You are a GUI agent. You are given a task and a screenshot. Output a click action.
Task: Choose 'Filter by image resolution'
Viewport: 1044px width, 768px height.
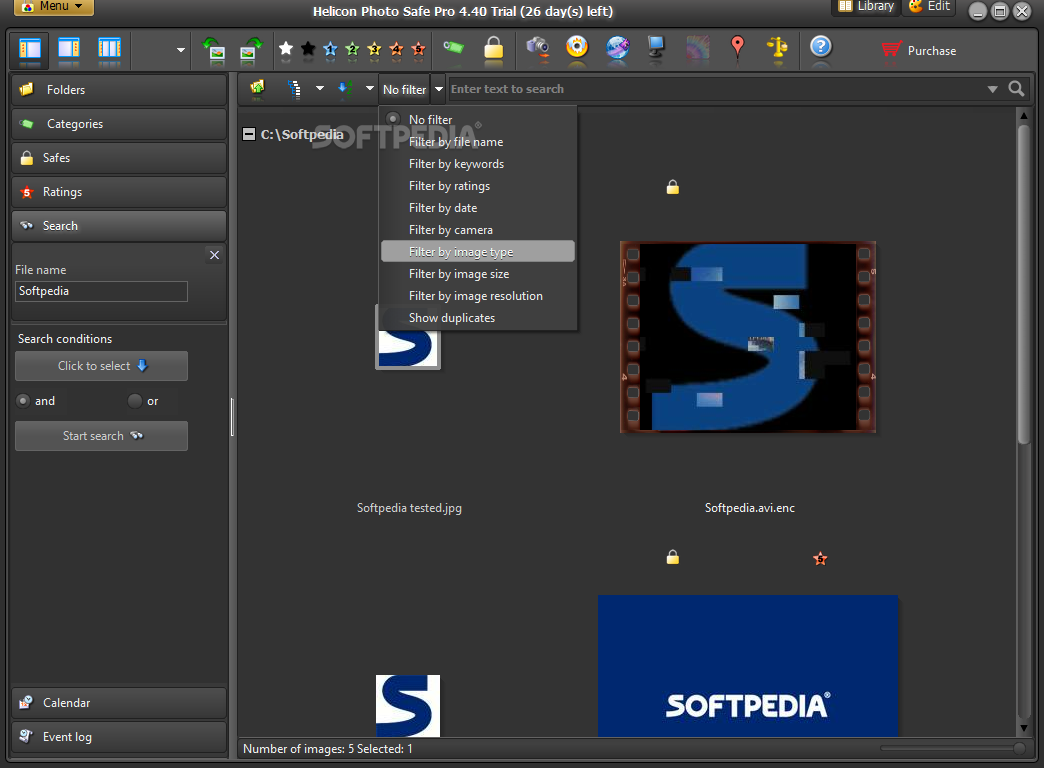click(x=477, y=296)
